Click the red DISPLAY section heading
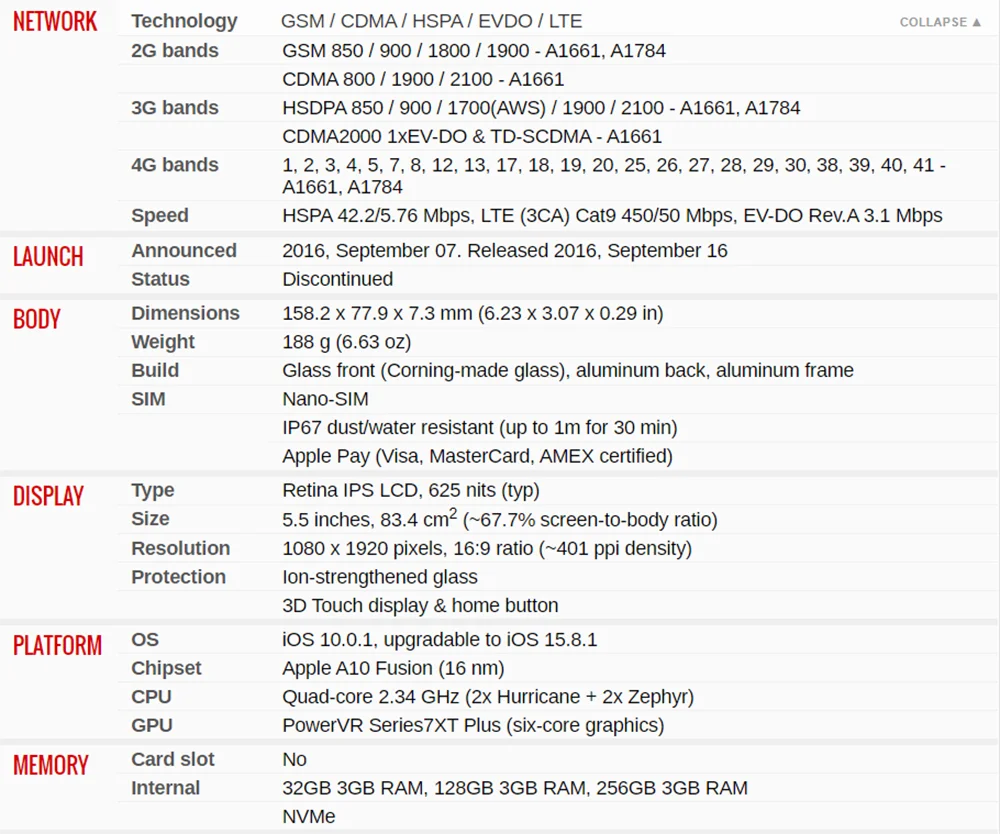This screenshot has height=834, width=1000. (x=48, y=496)
